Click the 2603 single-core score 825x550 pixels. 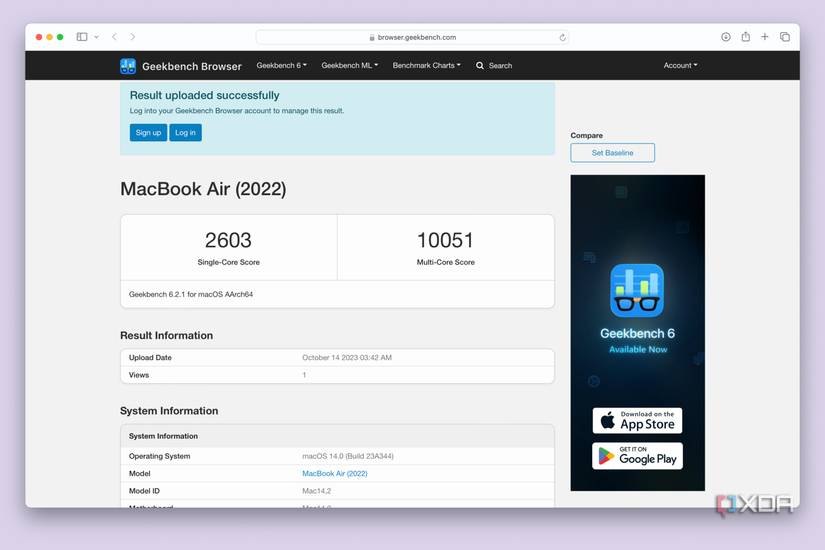click(228, 241)
